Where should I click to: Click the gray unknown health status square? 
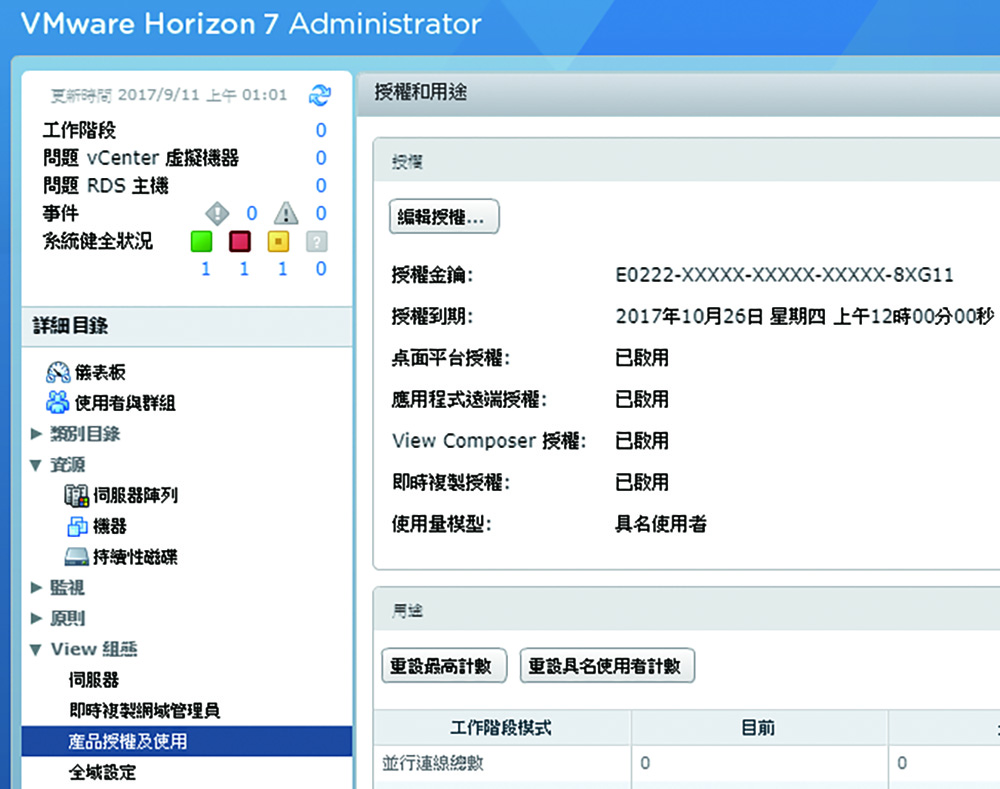316,241
